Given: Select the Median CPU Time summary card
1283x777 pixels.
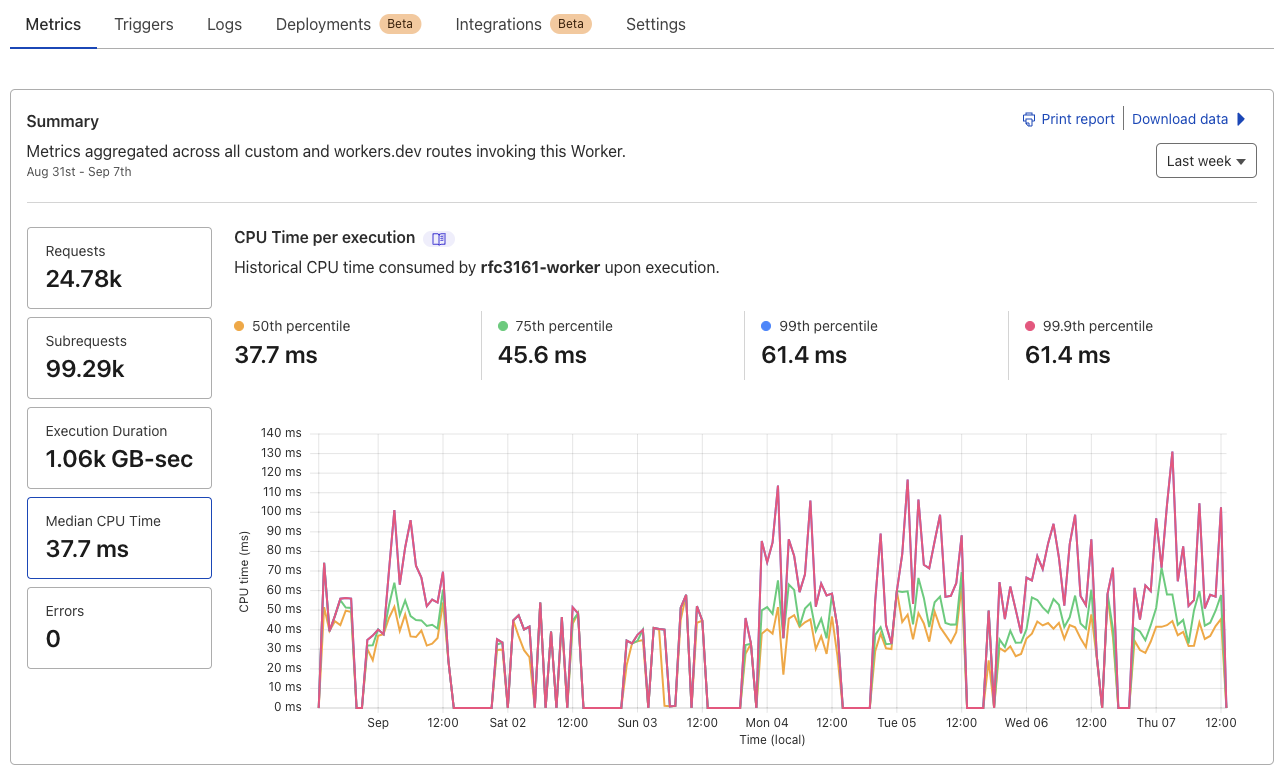Looking at the screenshot, I should pyautogui.click(x=119, y=537).
